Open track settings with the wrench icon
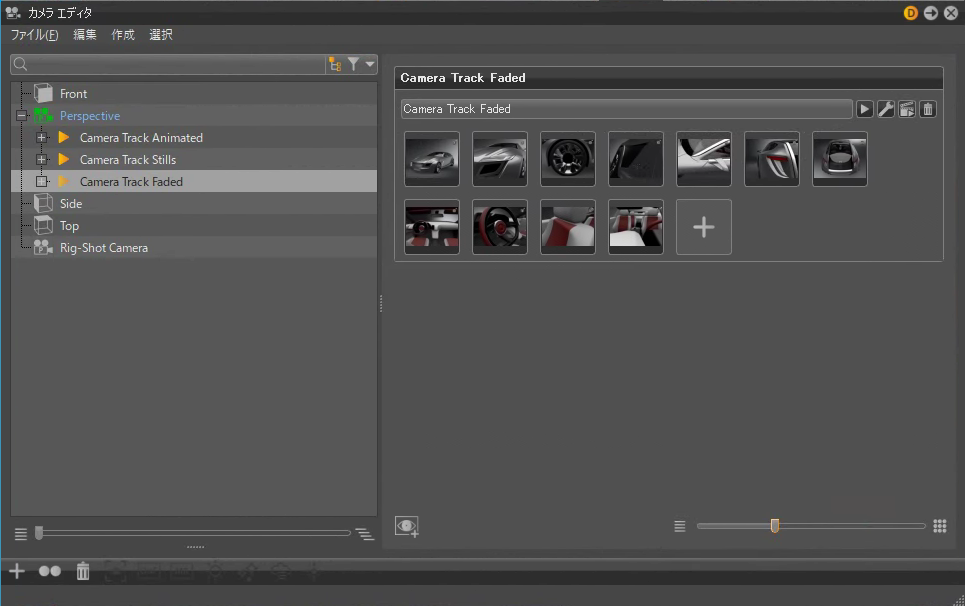This screenshot has height=606, width=965. tap(886, 110)
